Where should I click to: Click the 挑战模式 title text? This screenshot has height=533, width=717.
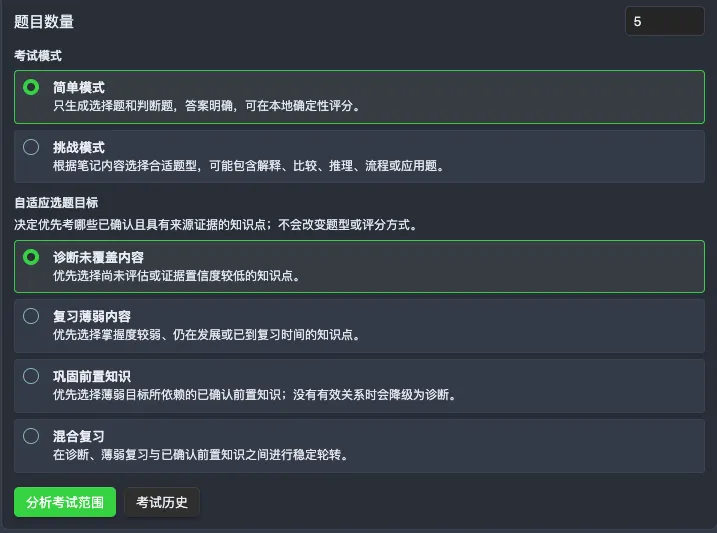pos(79,147)
